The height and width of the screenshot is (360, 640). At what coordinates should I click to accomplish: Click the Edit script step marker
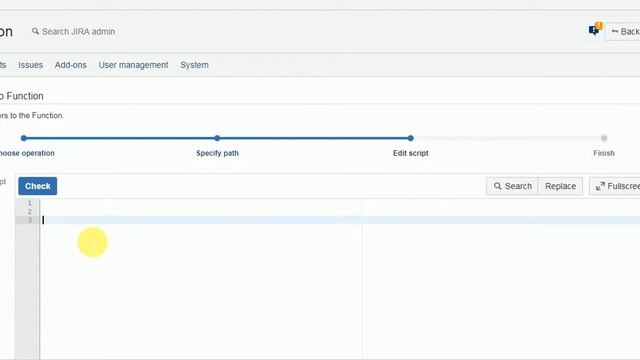pyautogui.click(x=411, y=138)
